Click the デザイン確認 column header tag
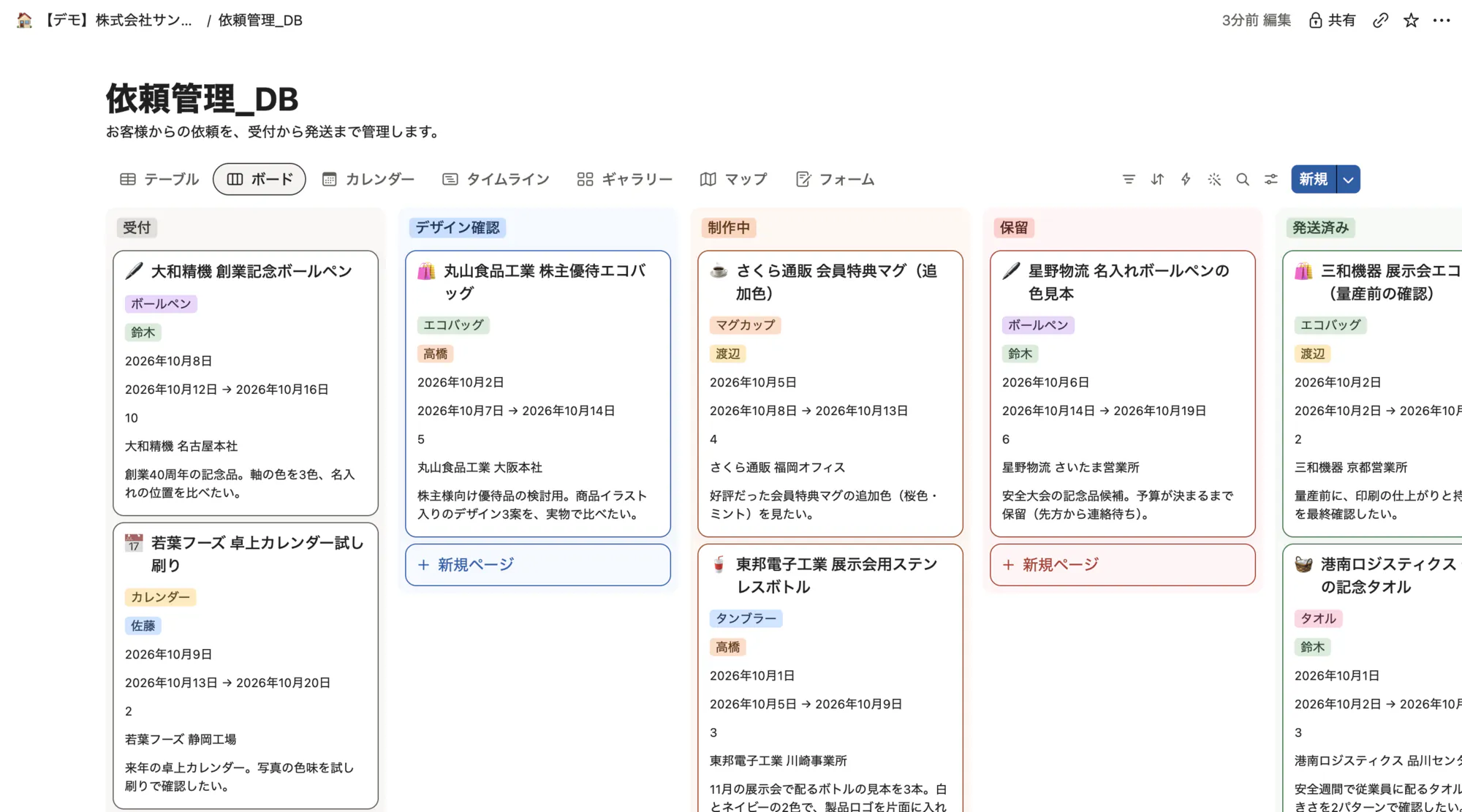 (x=458, y=227)
